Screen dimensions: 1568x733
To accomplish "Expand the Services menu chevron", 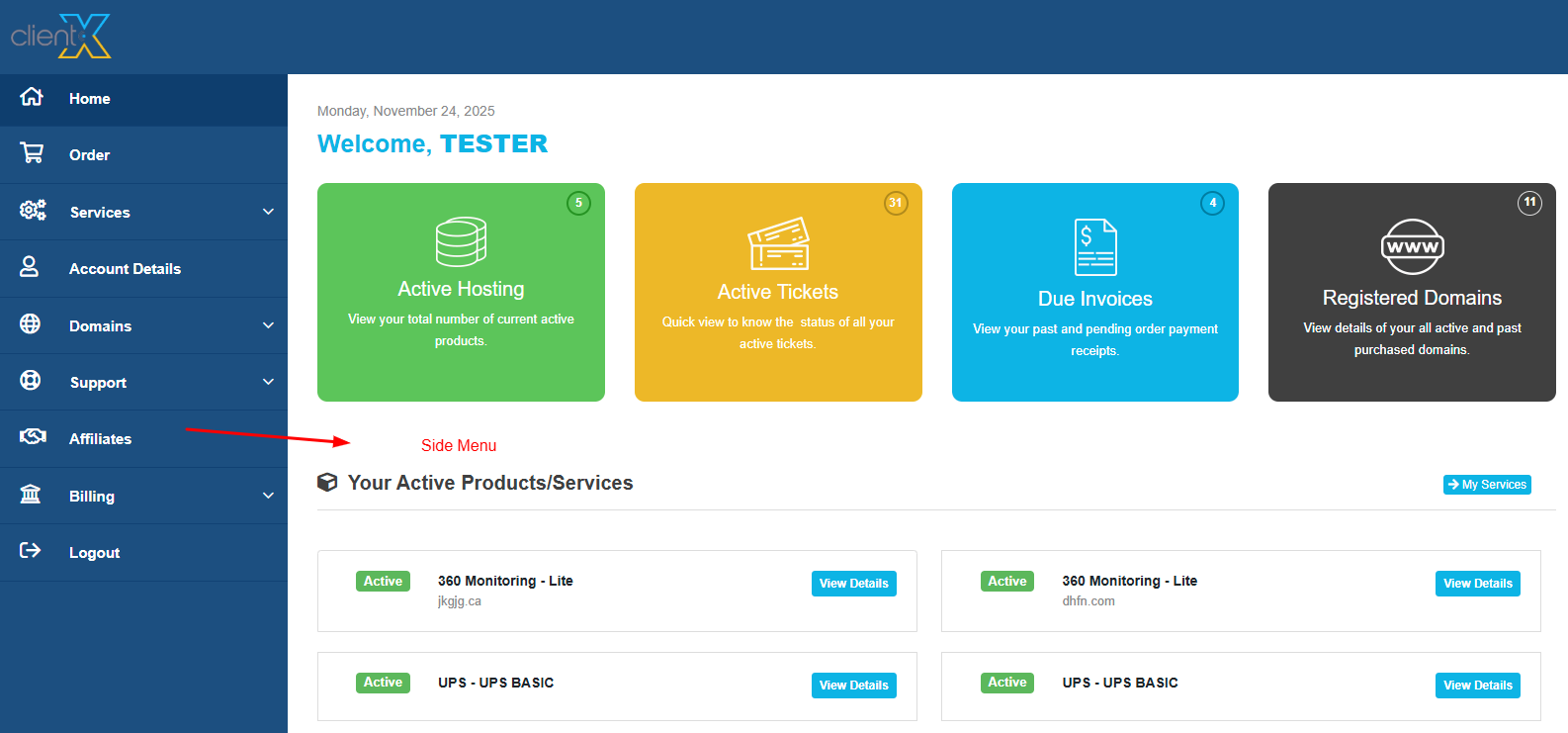I will [x=268, y=212].
